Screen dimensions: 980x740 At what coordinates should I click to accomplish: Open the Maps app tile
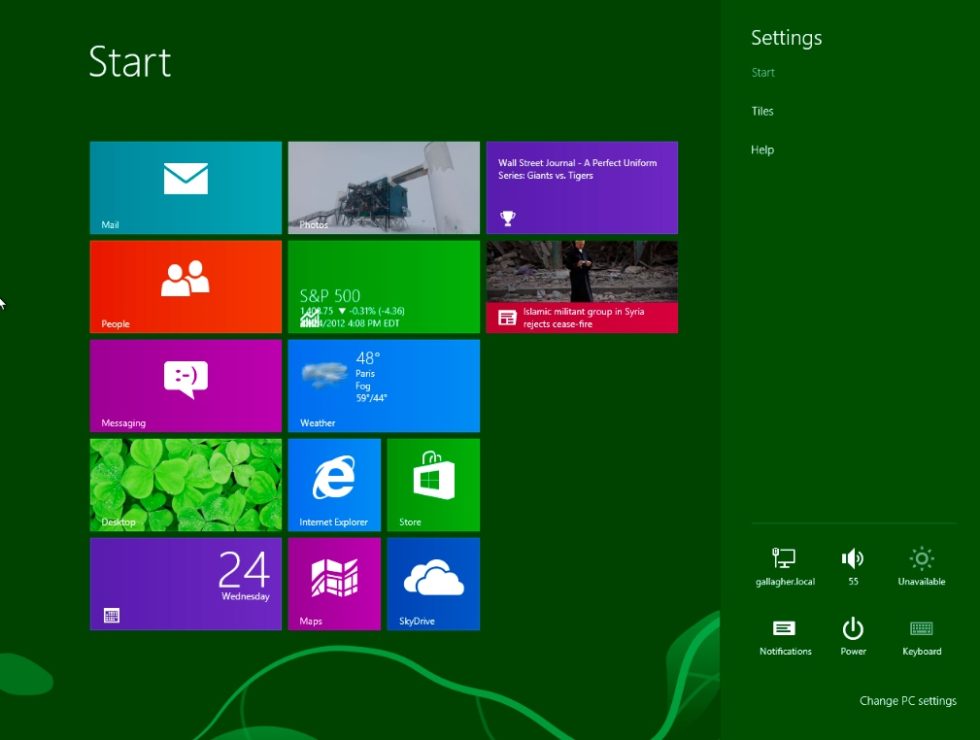click(x=334, y=584)
